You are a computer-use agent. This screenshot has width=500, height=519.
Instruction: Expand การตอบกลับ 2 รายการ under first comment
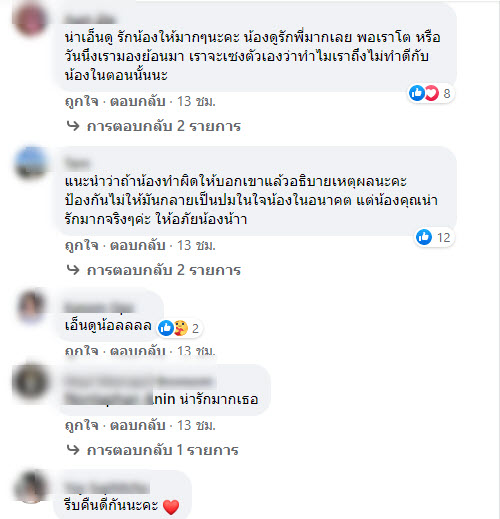[163, 126]
